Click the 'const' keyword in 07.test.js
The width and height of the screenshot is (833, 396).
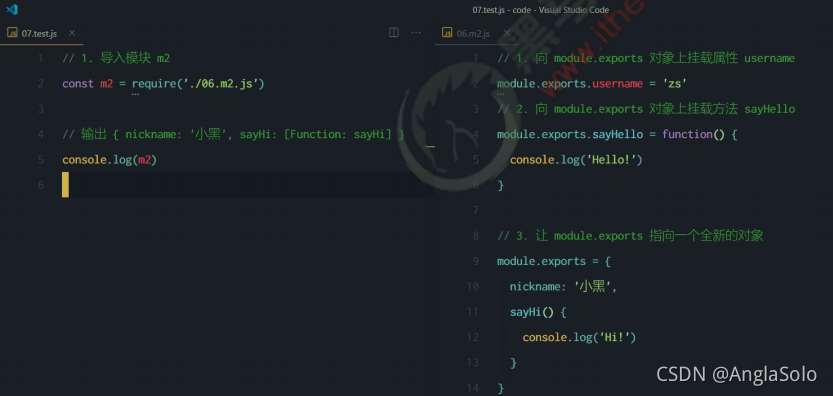[x=78, y=84]
